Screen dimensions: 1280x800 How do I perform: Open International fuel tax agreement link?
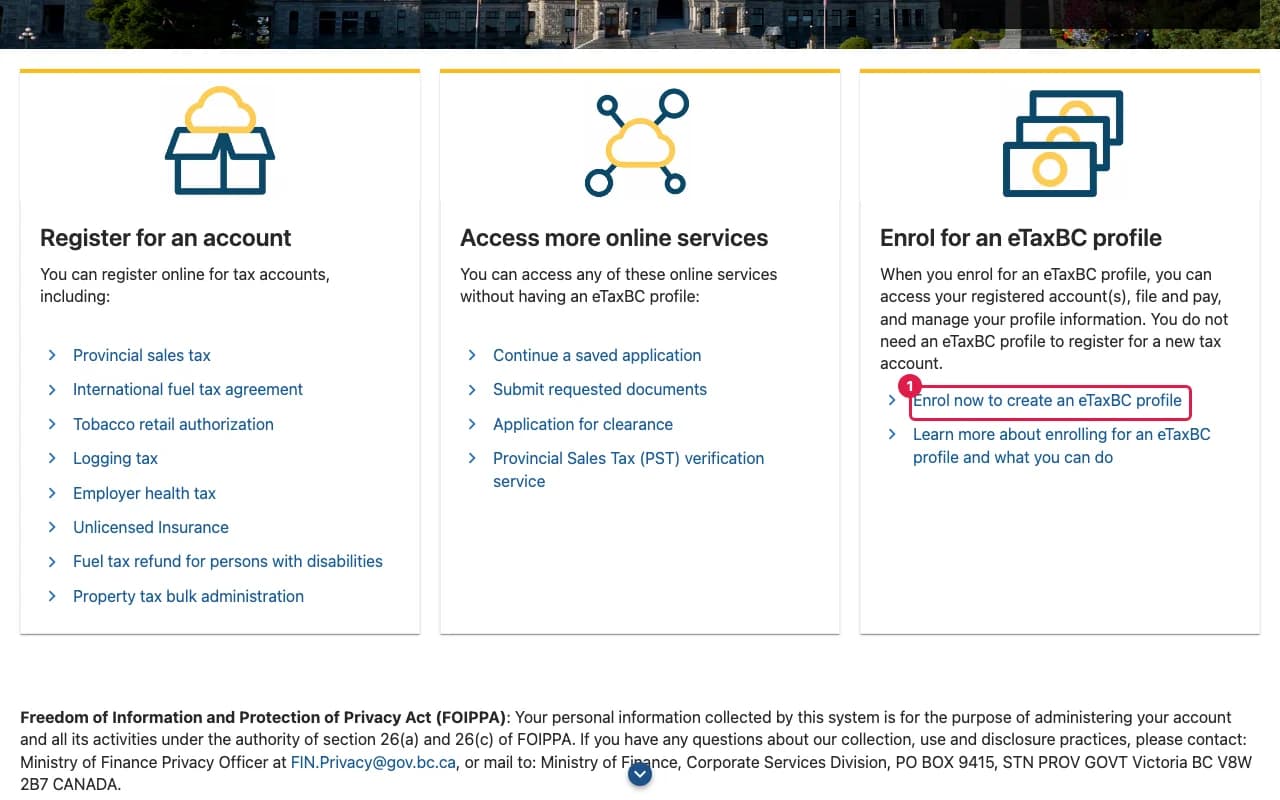[x=188, y=390]
